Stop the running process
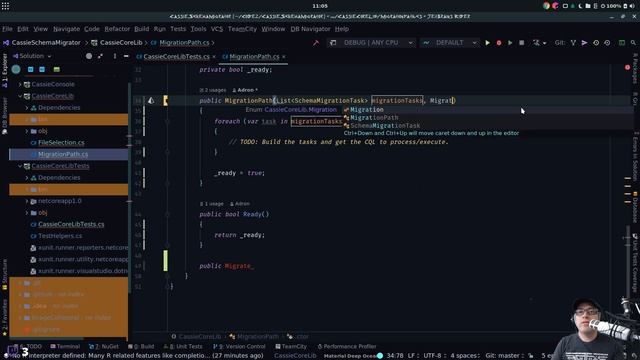Viewport: 640px width, 360px height. (522, 42)
